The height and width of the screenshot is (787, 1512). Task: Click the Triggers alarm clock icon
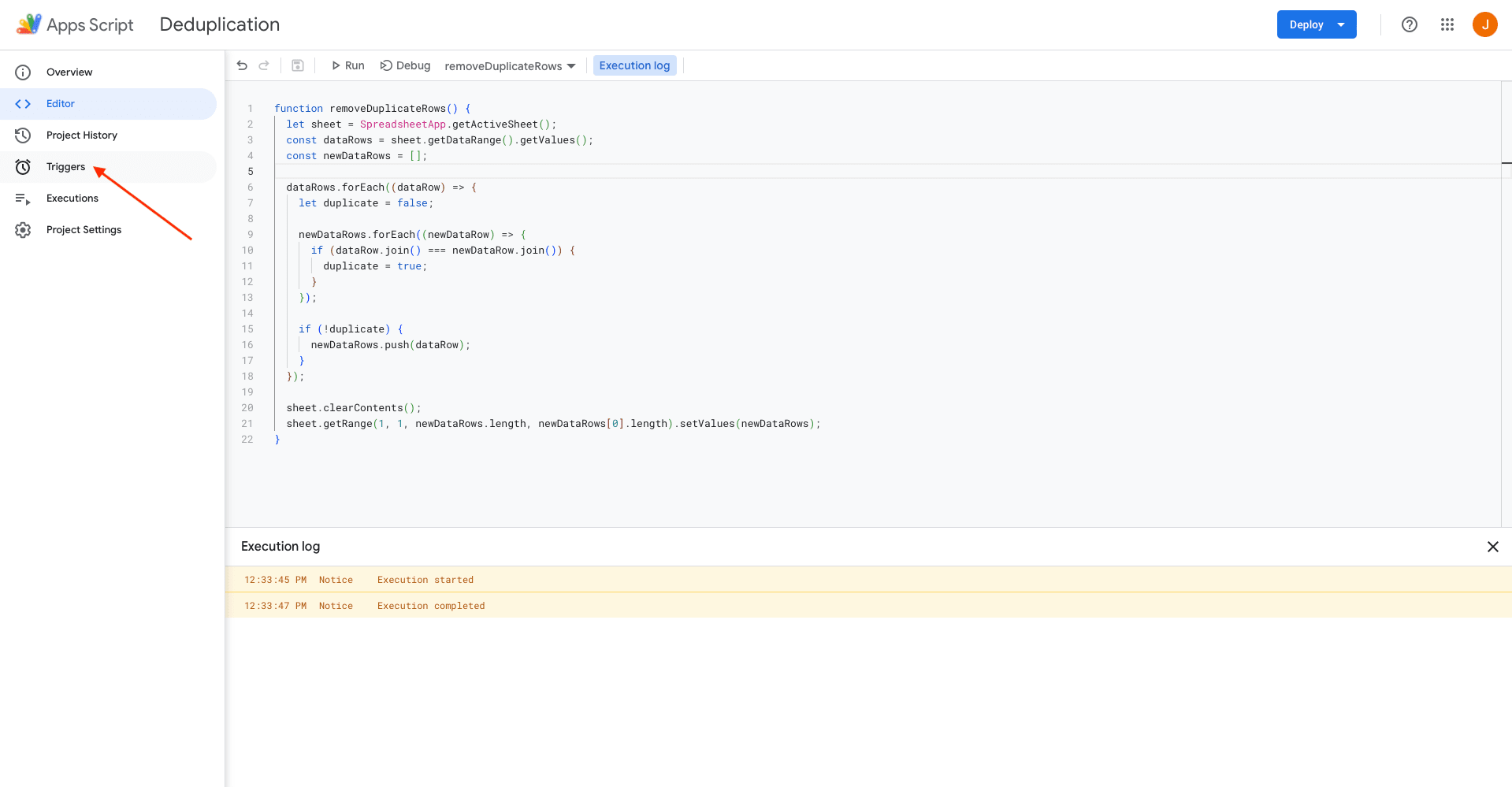click(x=23, y=167)
